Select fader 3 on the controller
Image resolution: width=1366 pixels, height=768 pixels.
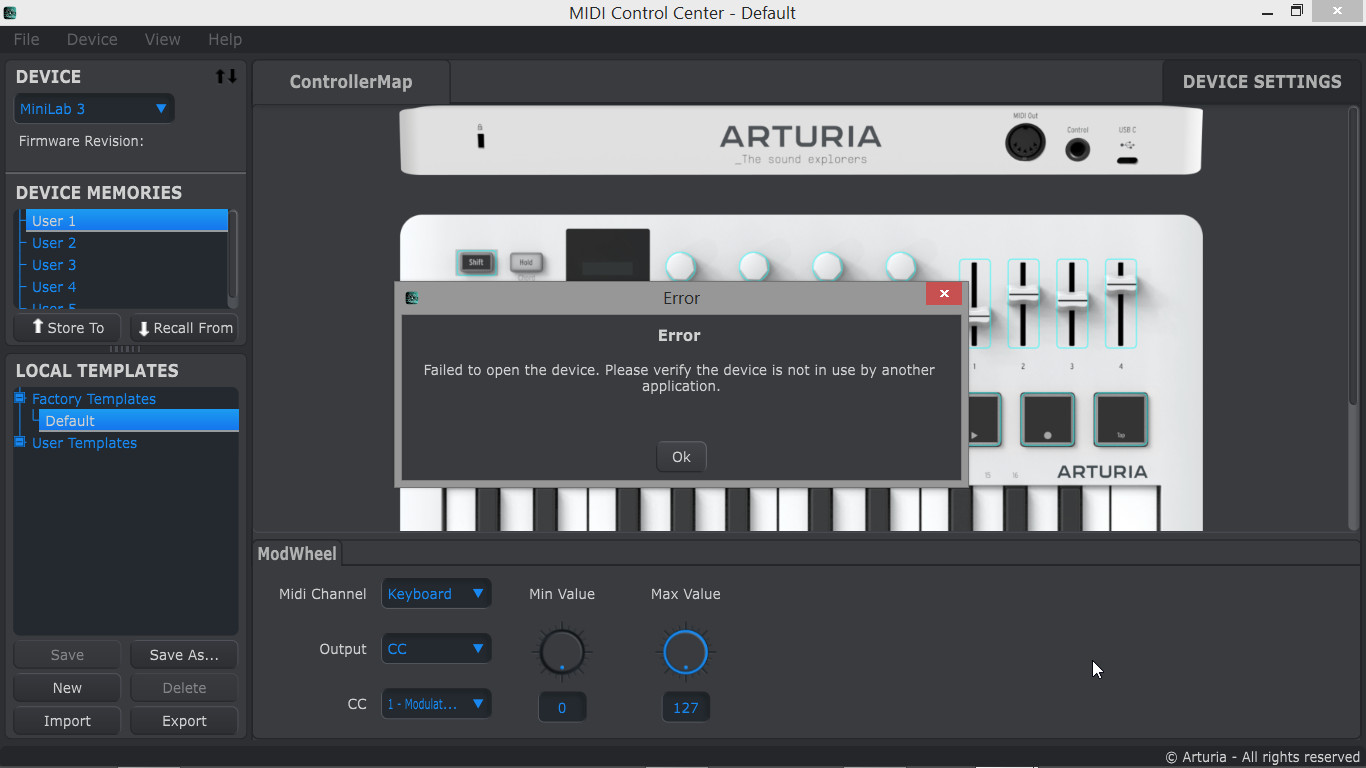(1072, 303)
